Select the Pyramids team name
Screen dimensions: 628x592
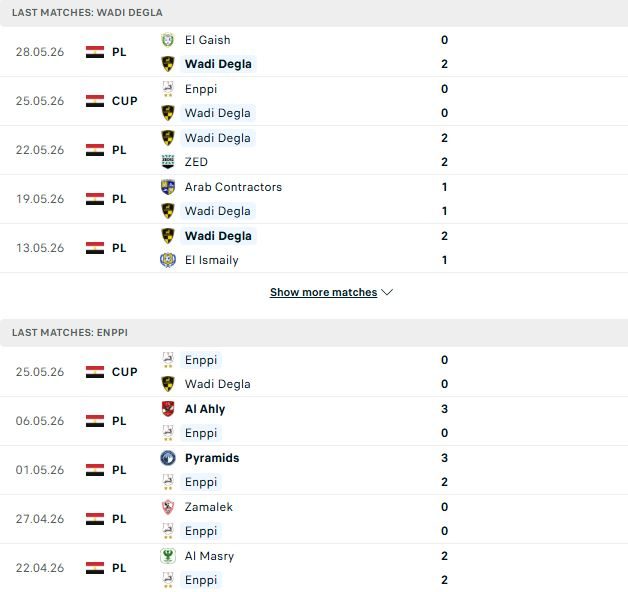[x=212, y=458]
